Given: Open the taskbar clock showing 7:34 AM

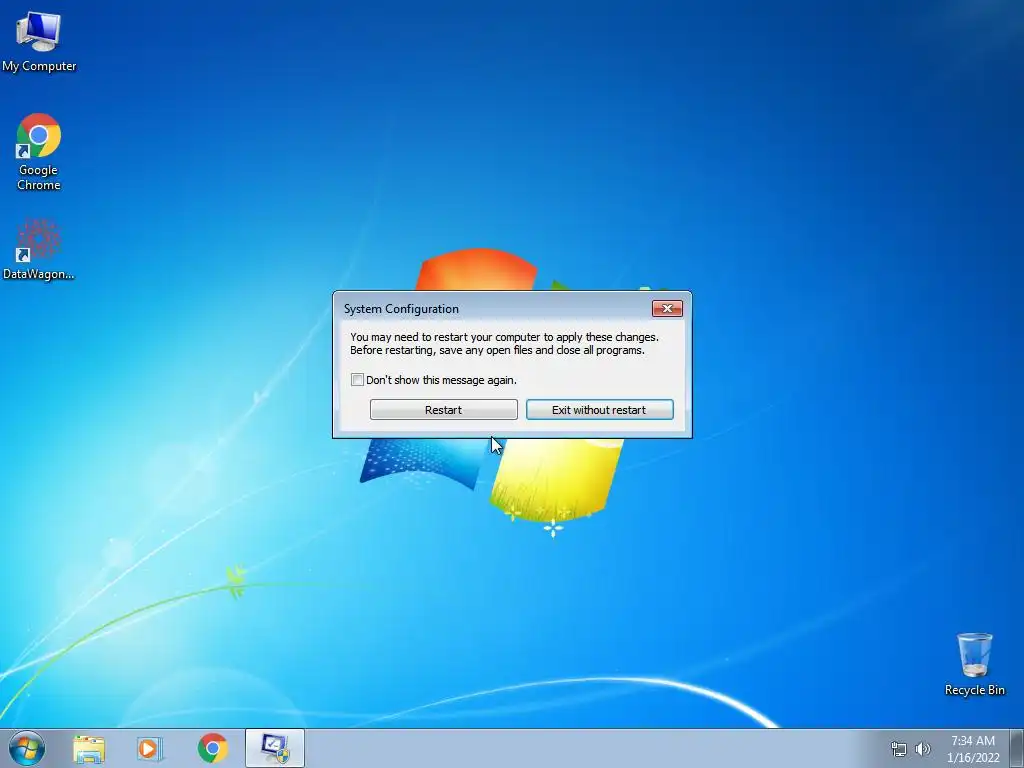Looking at the screenshot, I should coord(973,749).
